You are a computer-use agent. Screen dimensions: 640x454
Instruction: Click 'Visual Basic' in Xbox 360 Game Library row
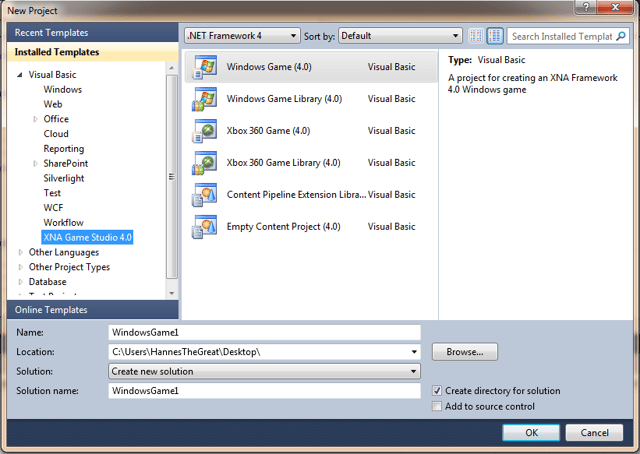(x=391, y=162)
